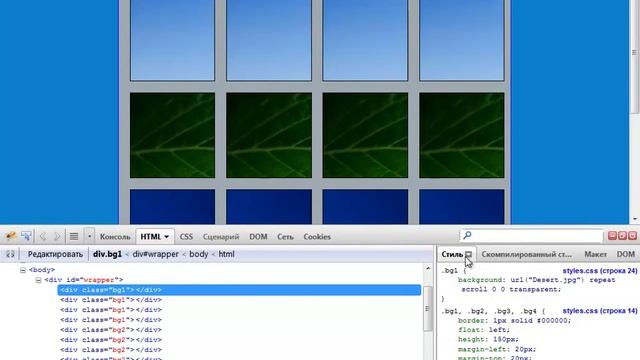The height and width of the screenshot is (360, 640).
Task: Click the web page vertical scrollbar thumb
Action: click(634, 57)
